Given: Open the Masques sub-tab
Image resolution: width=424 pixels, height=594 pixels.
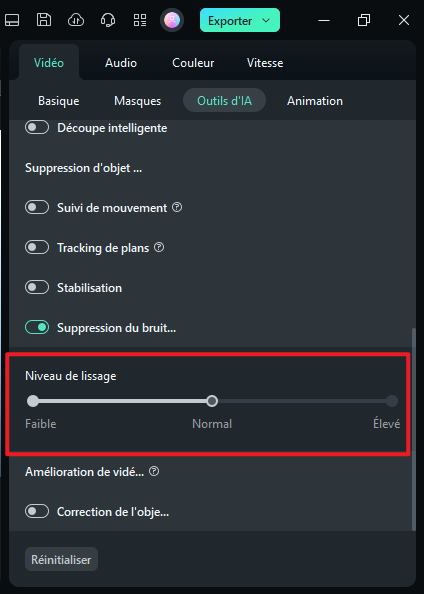Looking at the screenshot, I should click(138, 101).
